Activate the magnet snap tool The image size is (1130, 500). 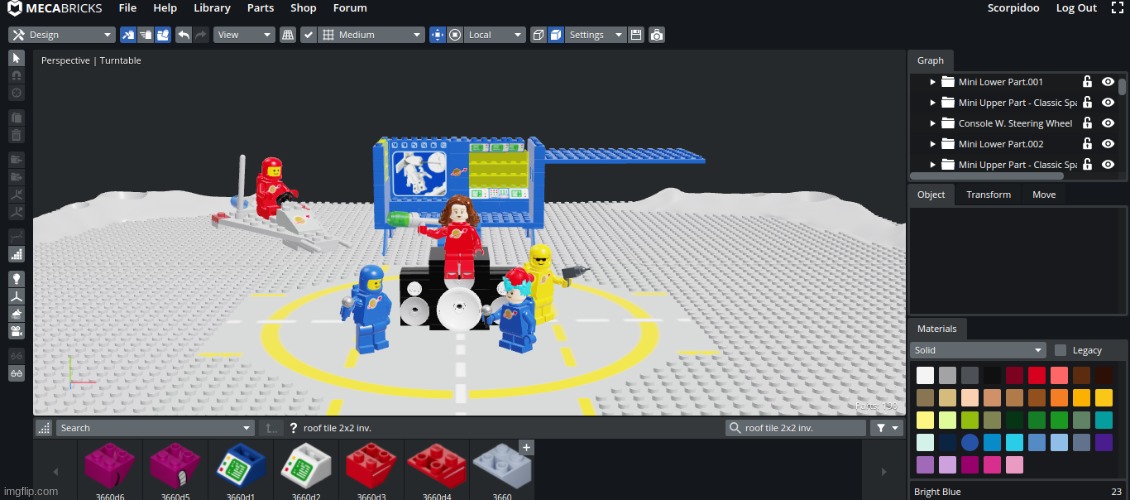click(x=16, y=75)
